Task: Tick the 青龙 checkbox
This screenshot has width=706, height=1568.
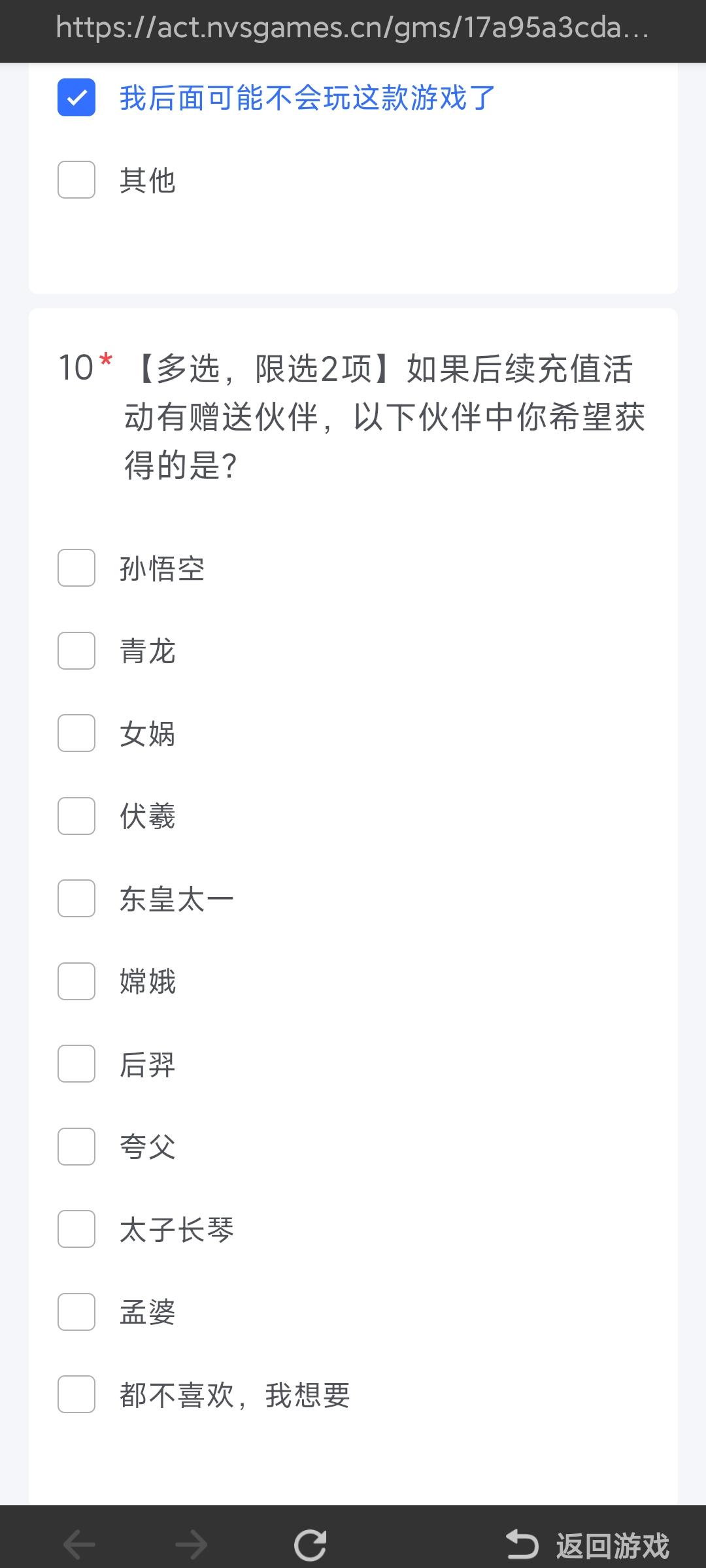Action: (x=76, y=651)
